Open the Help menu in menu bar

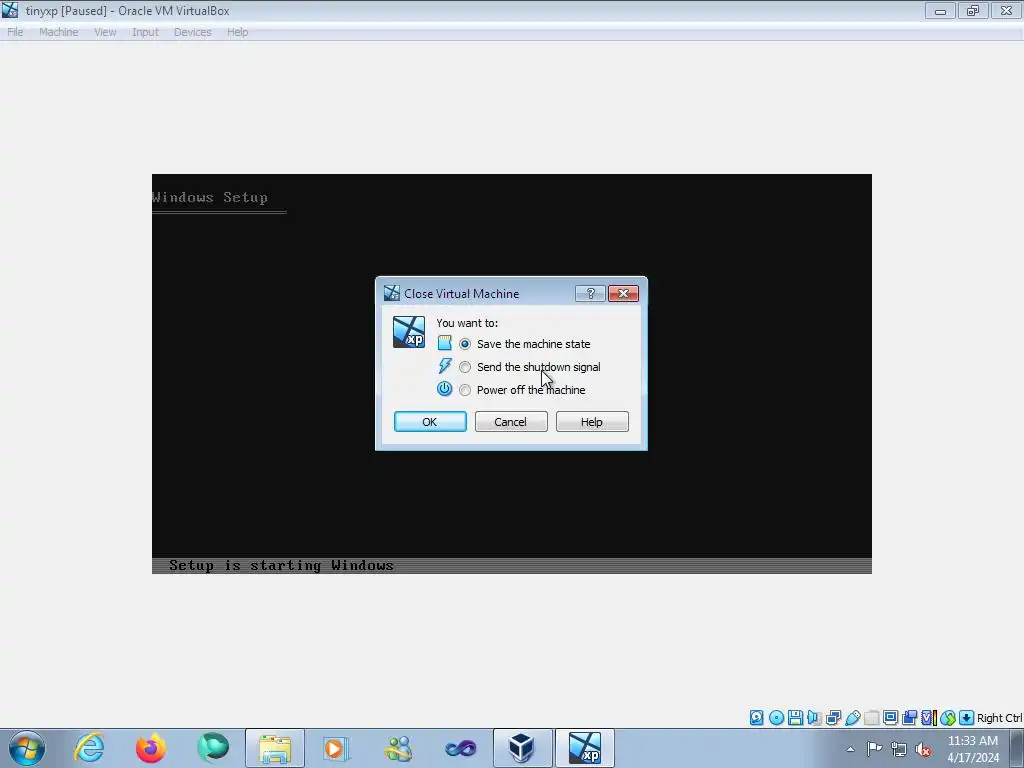238,32
